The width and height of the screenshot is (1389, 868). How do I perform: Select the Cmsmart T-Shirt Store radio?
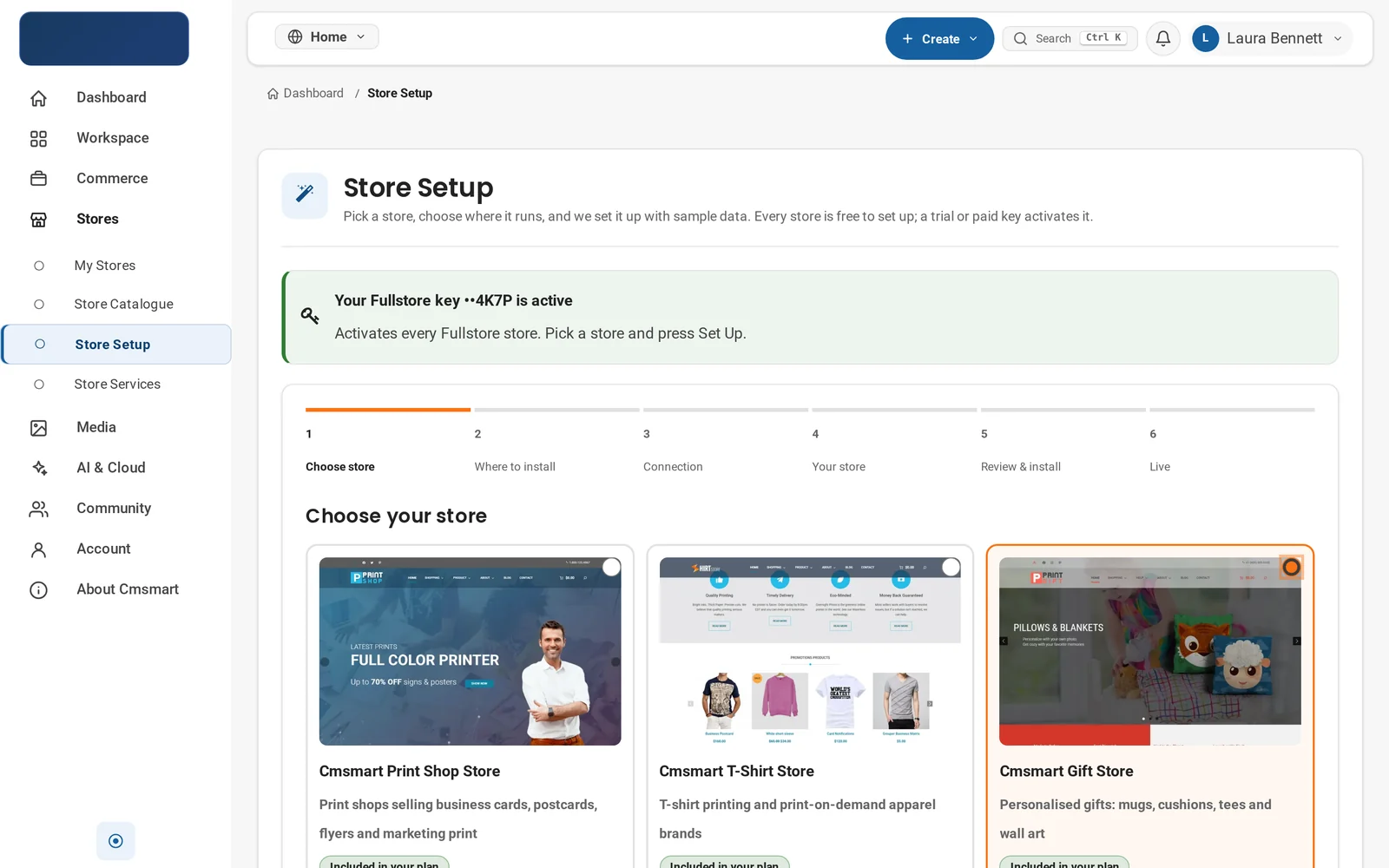point(951,567)
